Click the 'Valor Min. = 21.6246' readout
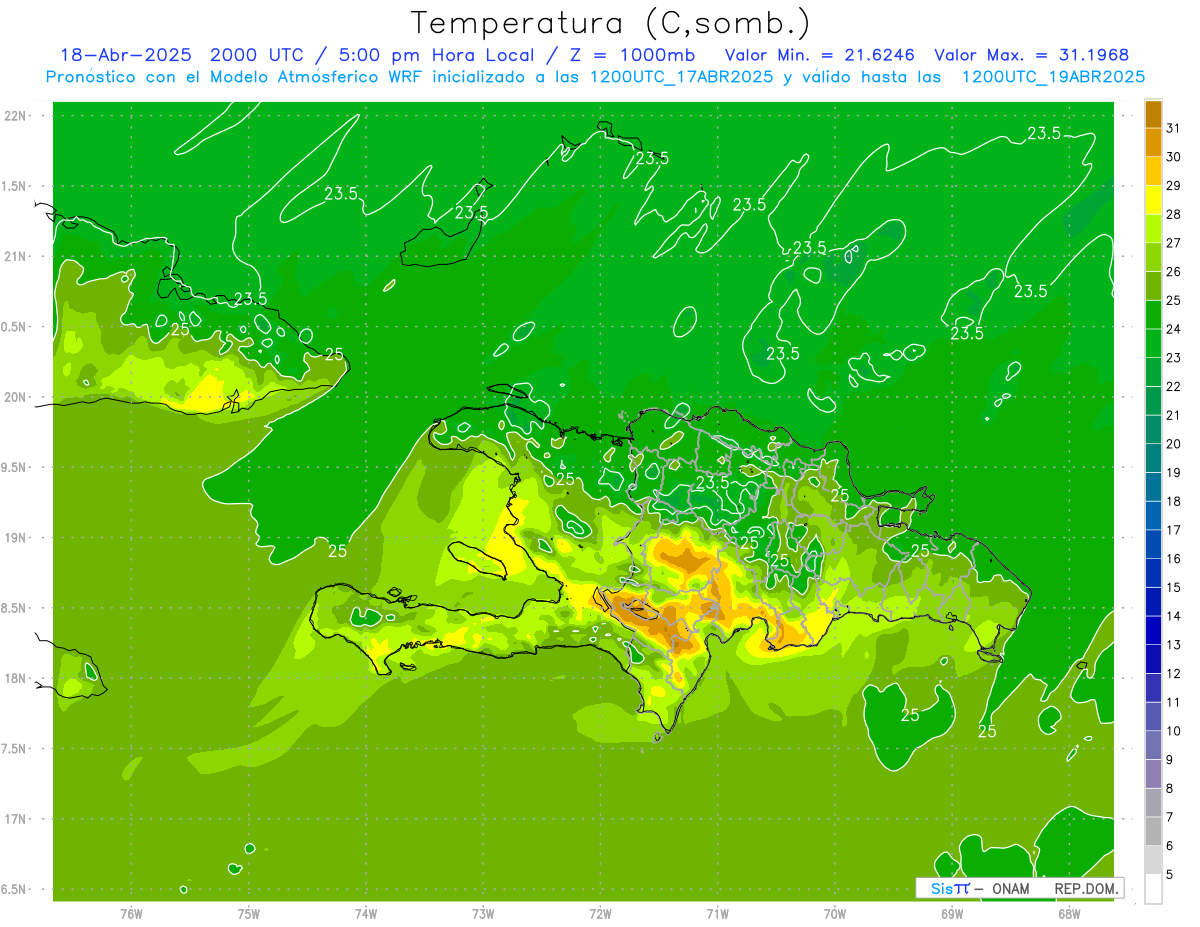 click(x=820, y=55)
